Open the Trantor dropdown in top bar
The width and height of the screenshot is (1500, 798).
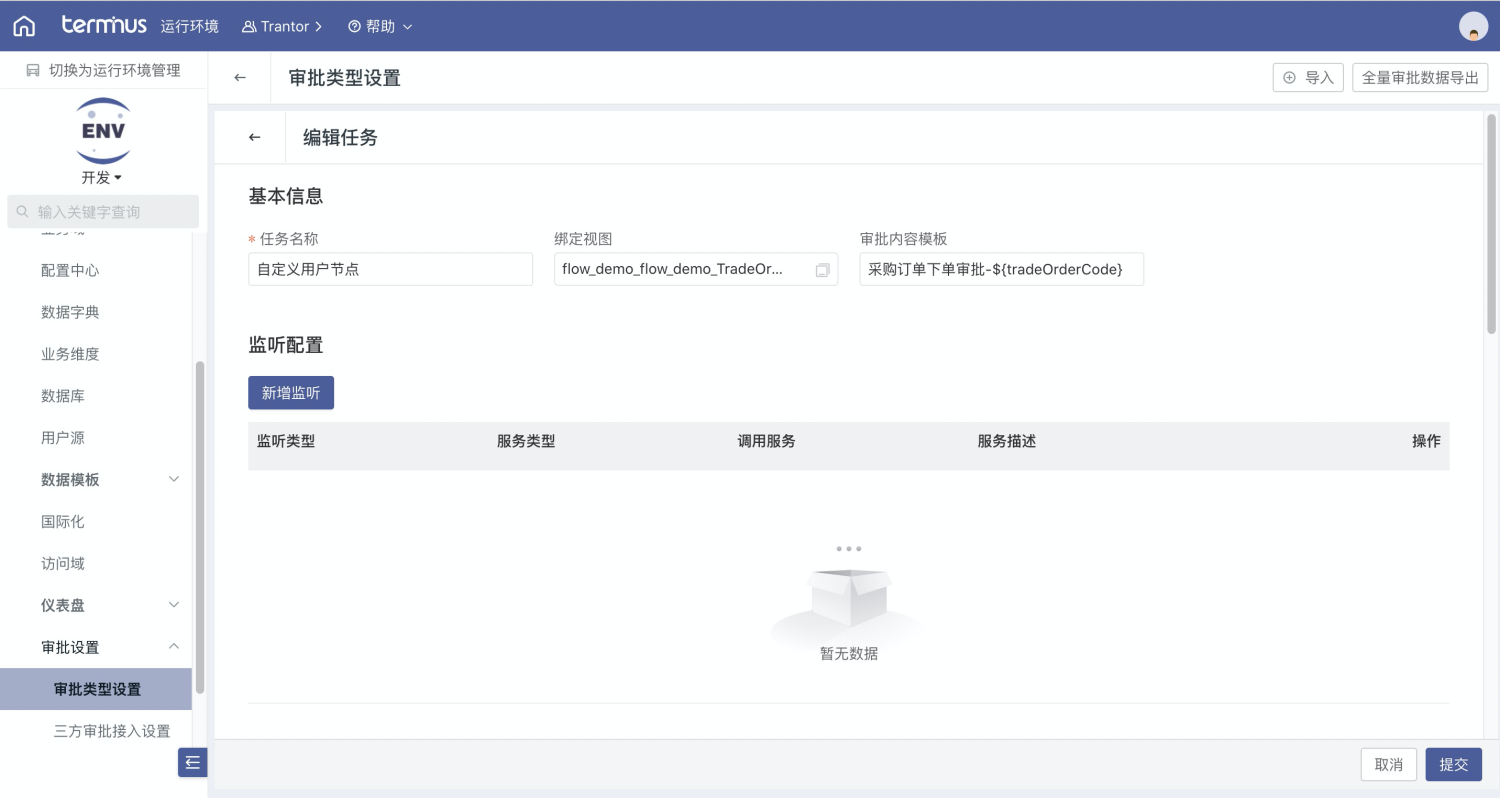click(282, 26)
